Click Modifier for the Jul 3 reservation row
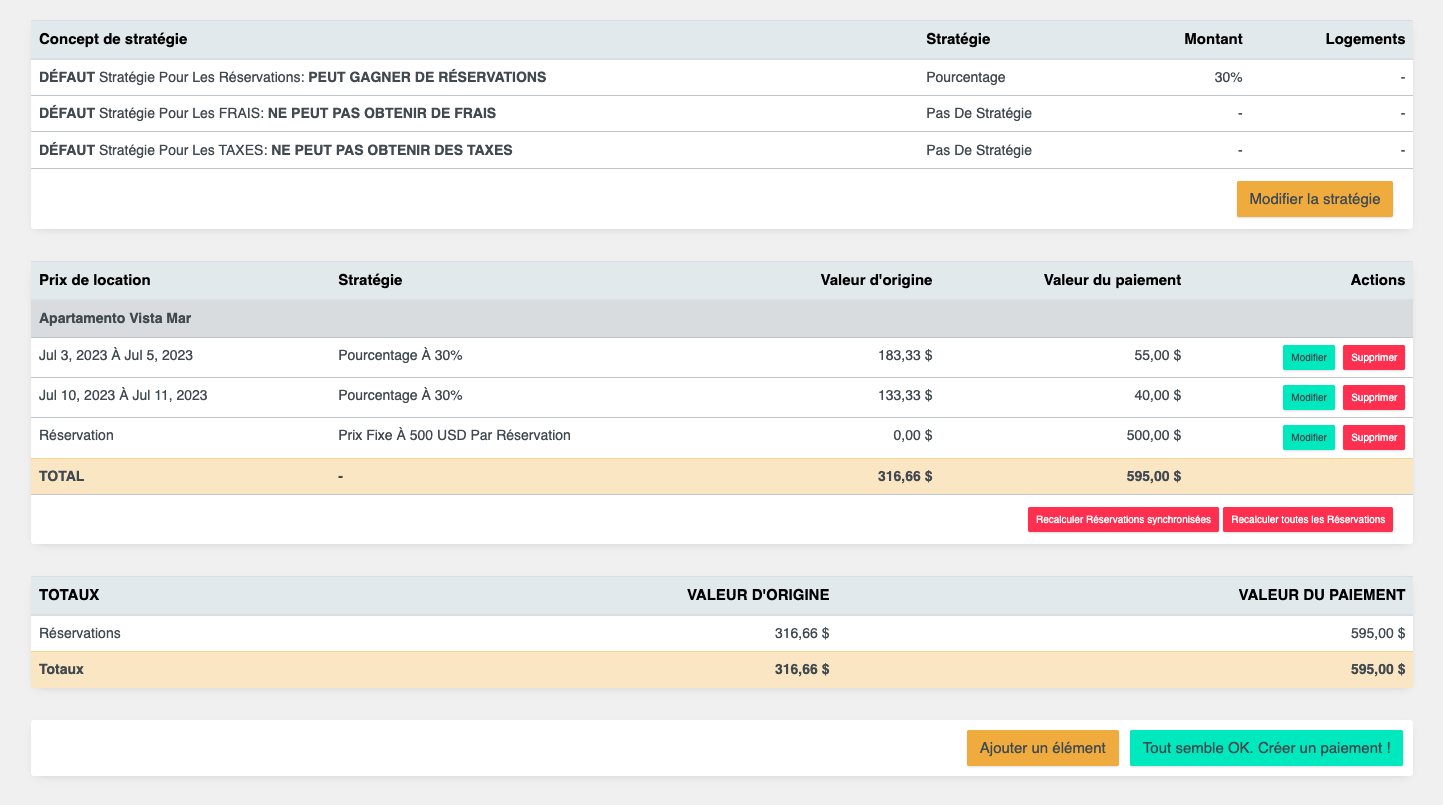The image size is (1443, 805). click(1308, 357)
